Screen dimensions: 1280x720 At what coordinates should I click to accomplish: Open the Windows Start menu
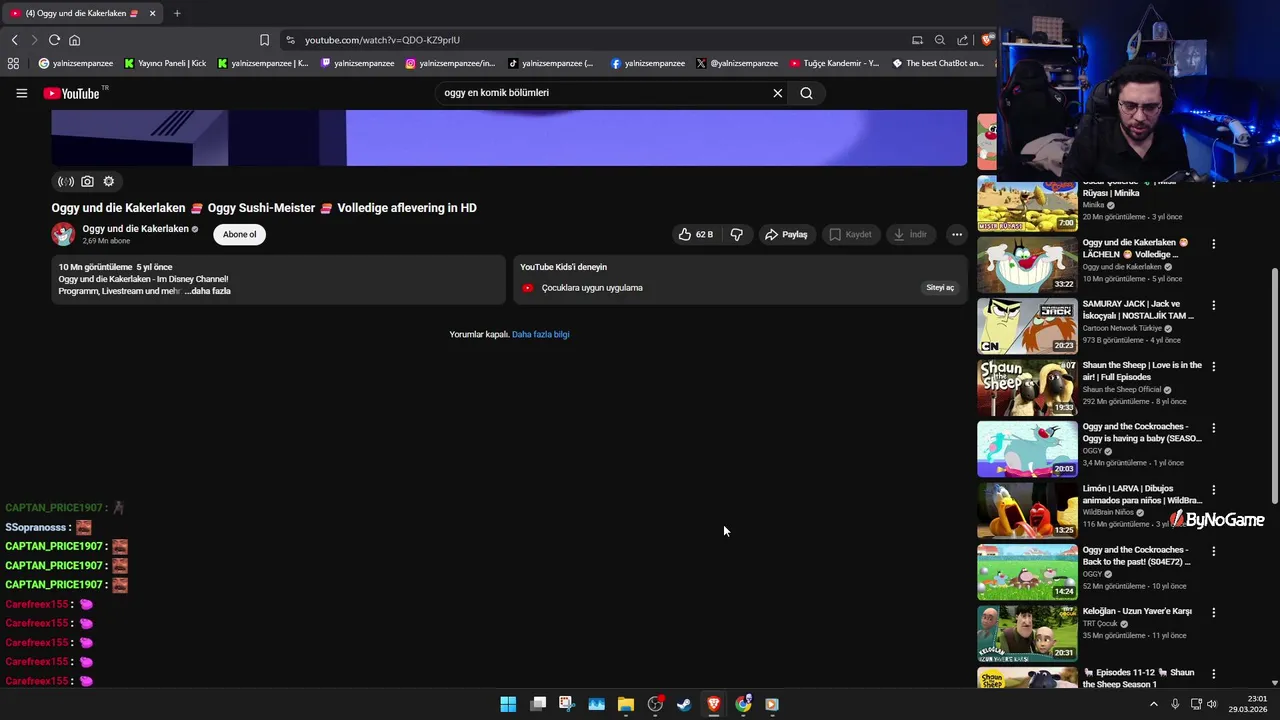click(x=508, y=704)
